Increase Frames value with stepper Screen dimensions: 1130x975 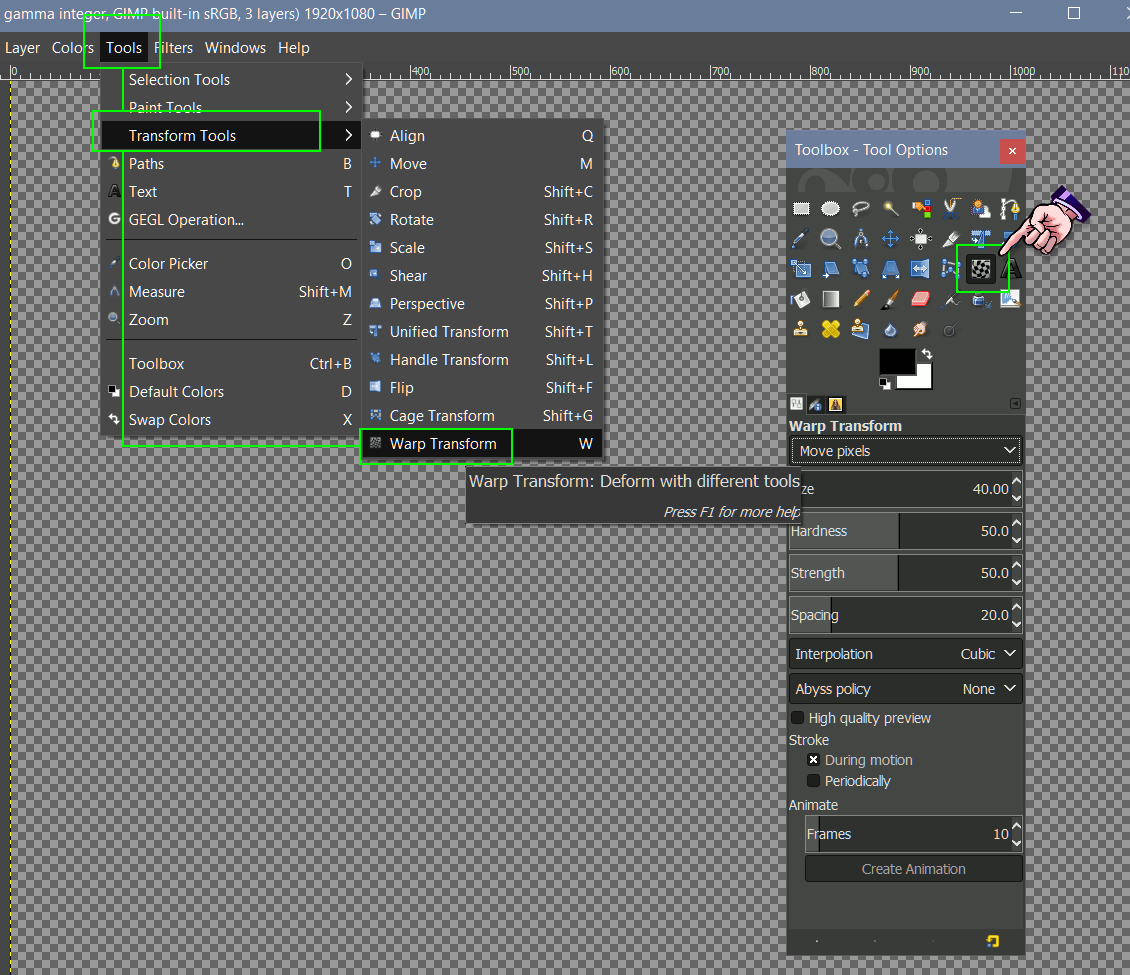pyautogui.click(x=1016, y=826)
